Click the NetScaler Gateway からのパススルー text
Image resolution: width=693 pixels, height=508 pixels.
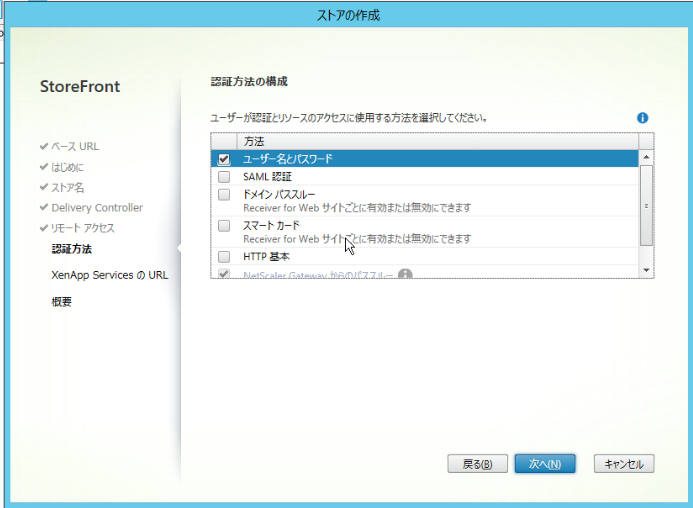pyautogui.click(x=318, y=275)
